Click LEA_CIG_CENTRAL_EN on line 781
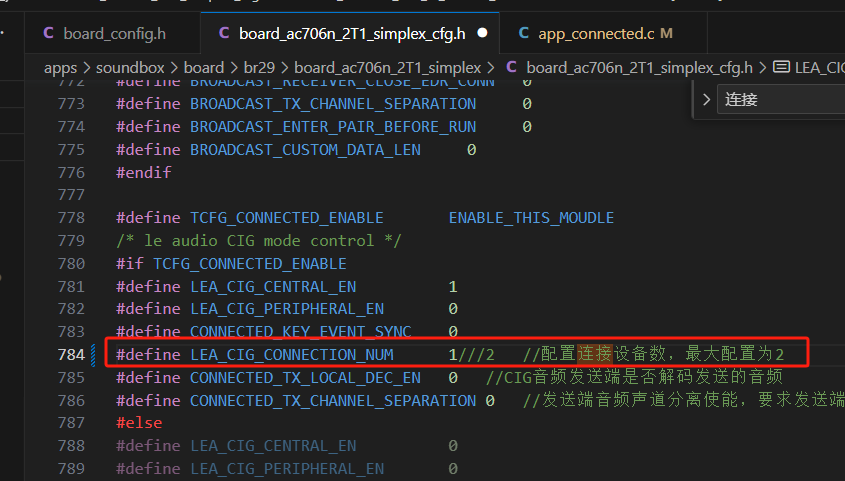The image size is (845, 481). tap(273, 287)
